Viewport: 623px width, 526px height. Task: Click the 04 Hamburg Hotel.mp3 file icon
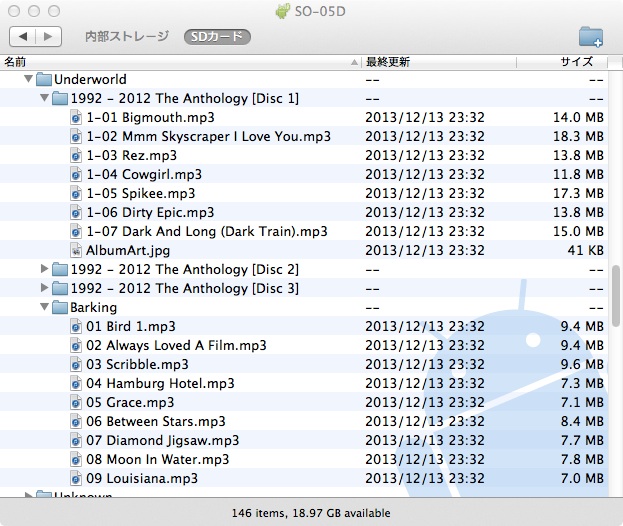[x=76, y=384]
